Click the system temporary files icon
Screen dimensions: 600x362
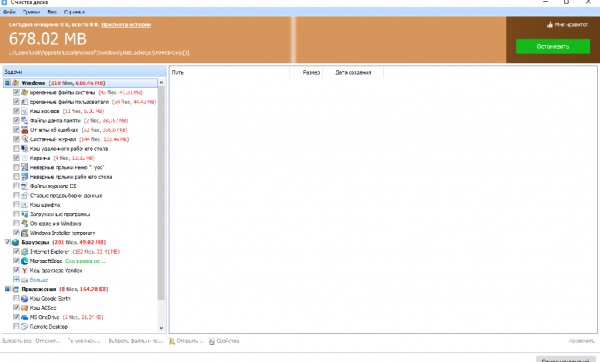click(x=25, y=93)
